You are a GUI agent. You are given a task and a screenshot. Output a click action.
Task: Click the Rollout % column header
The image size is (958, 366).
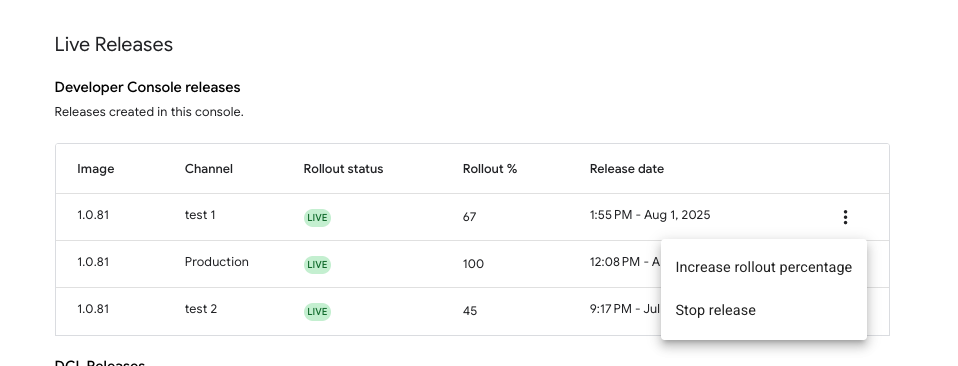coord(490,169)
